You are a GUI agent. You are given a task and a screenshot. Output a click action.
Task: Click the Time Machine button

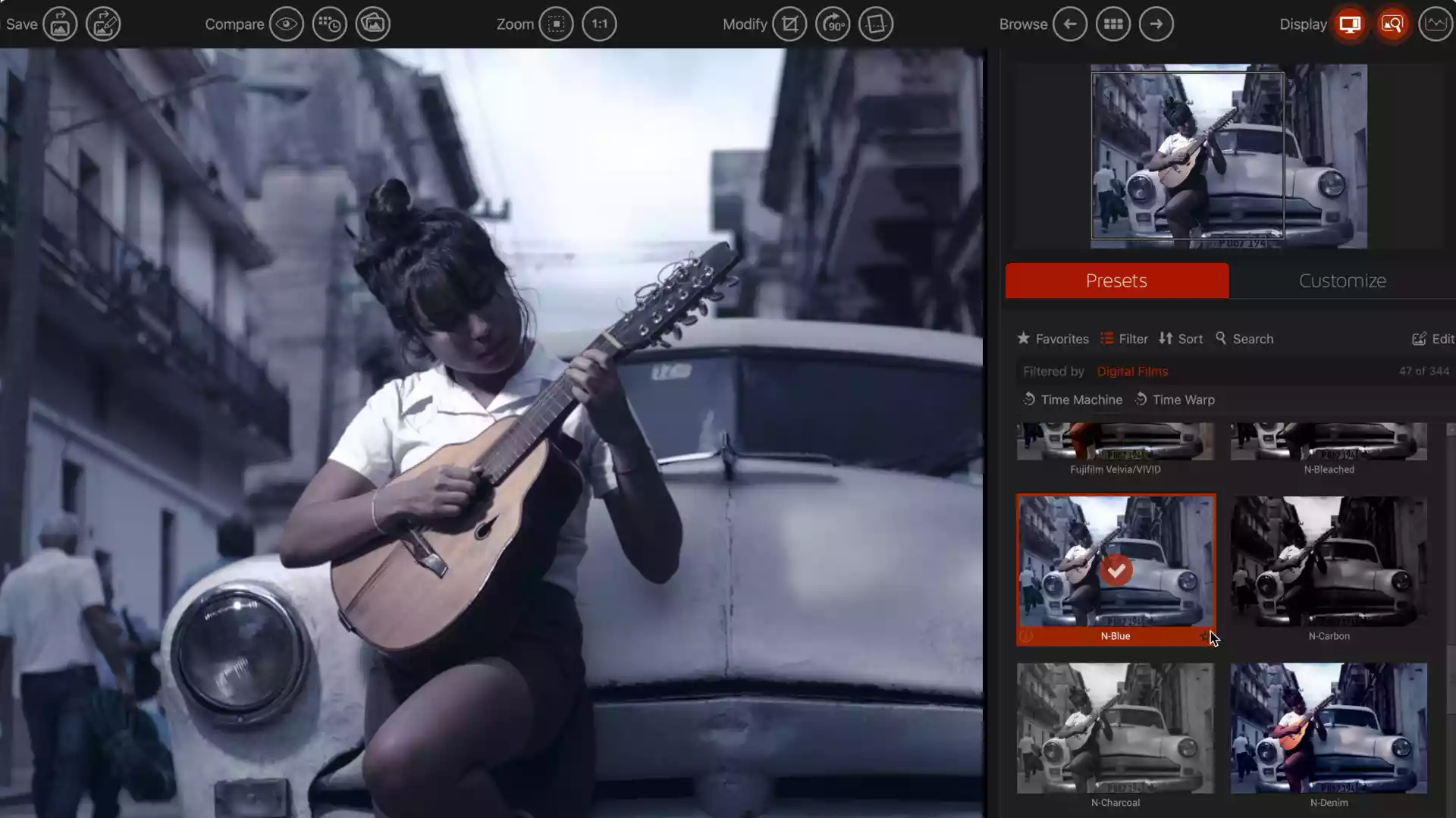[x=1072, y=400]
